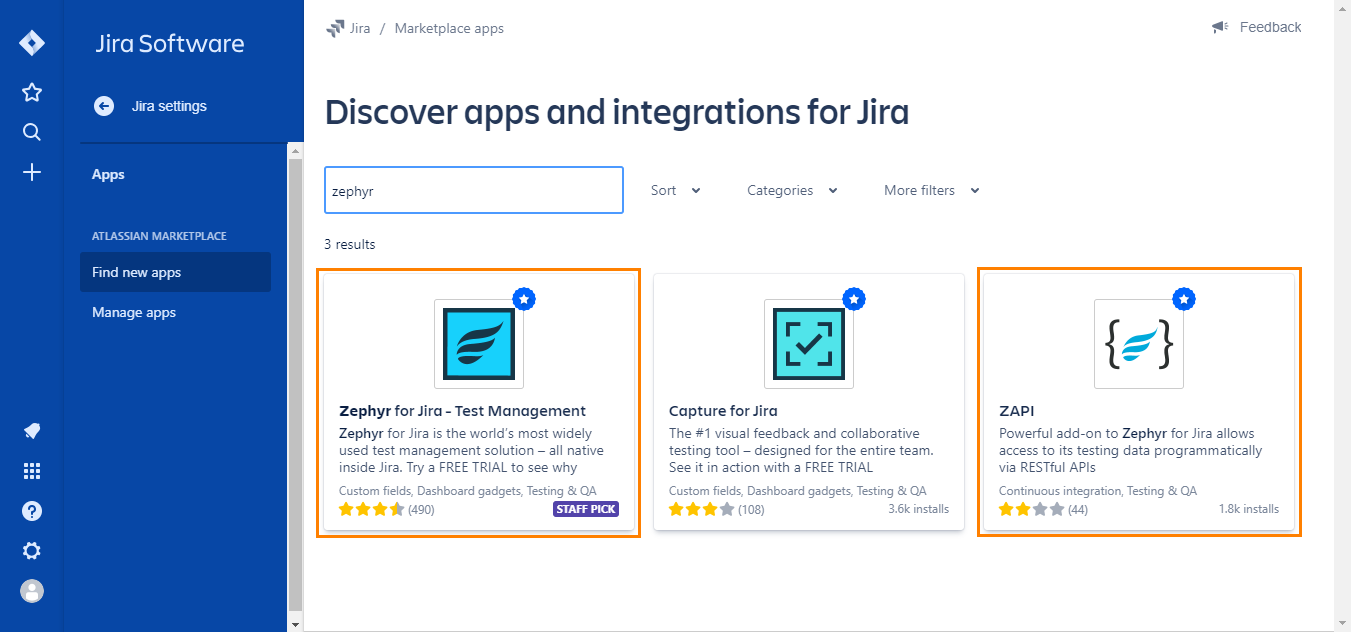Go back via Jira settings arrow
The width and height of the screenshot is (1351, 632).
pos(104,106)
